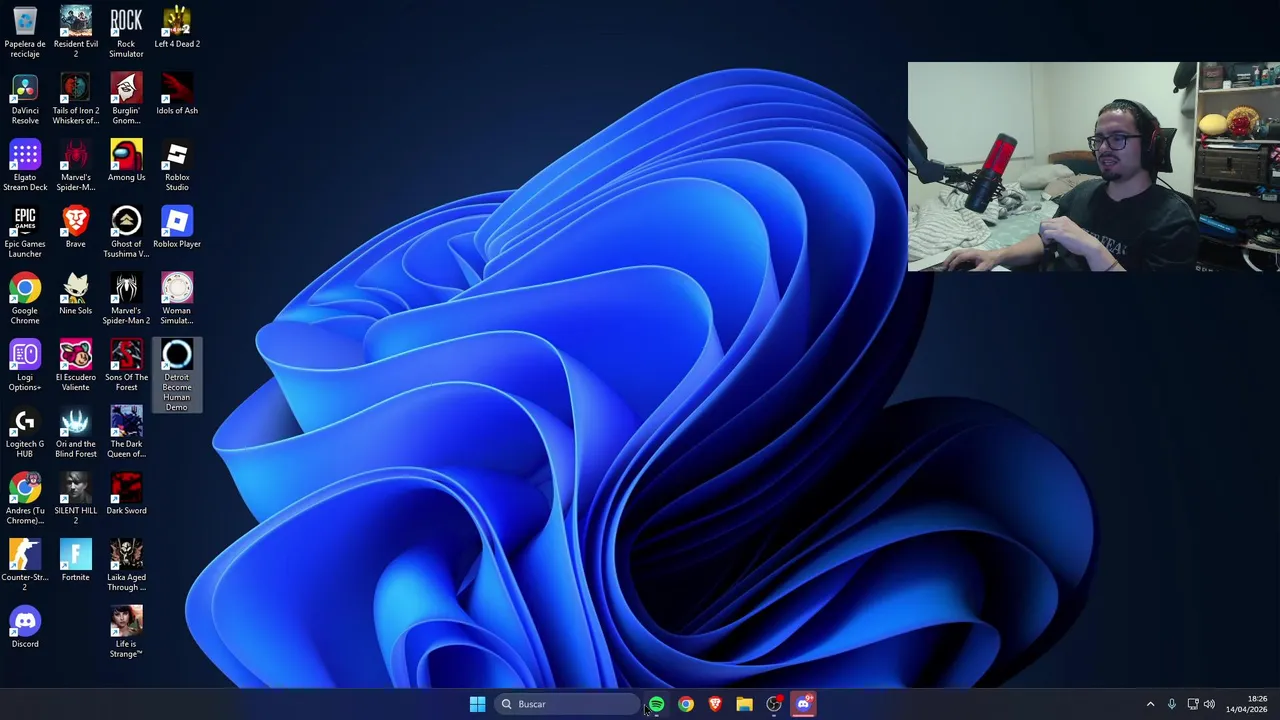Viewport: 1280px width, 720px height.
Task: Open Spotify from the taskbar
Action: pos(656,704)
